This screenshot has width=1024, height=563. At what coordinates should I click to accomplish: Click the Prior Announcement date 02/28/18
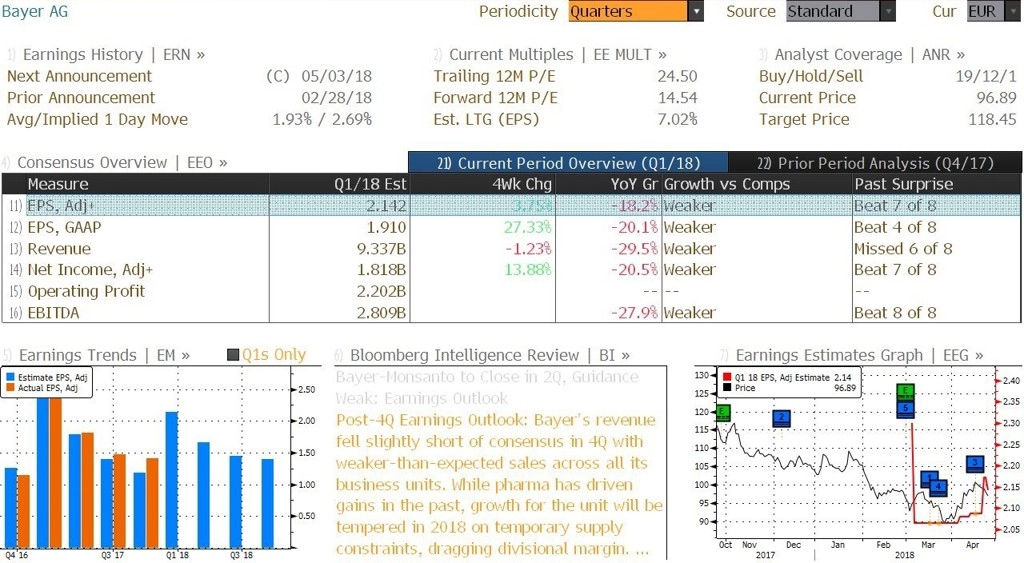coord(336,98)
